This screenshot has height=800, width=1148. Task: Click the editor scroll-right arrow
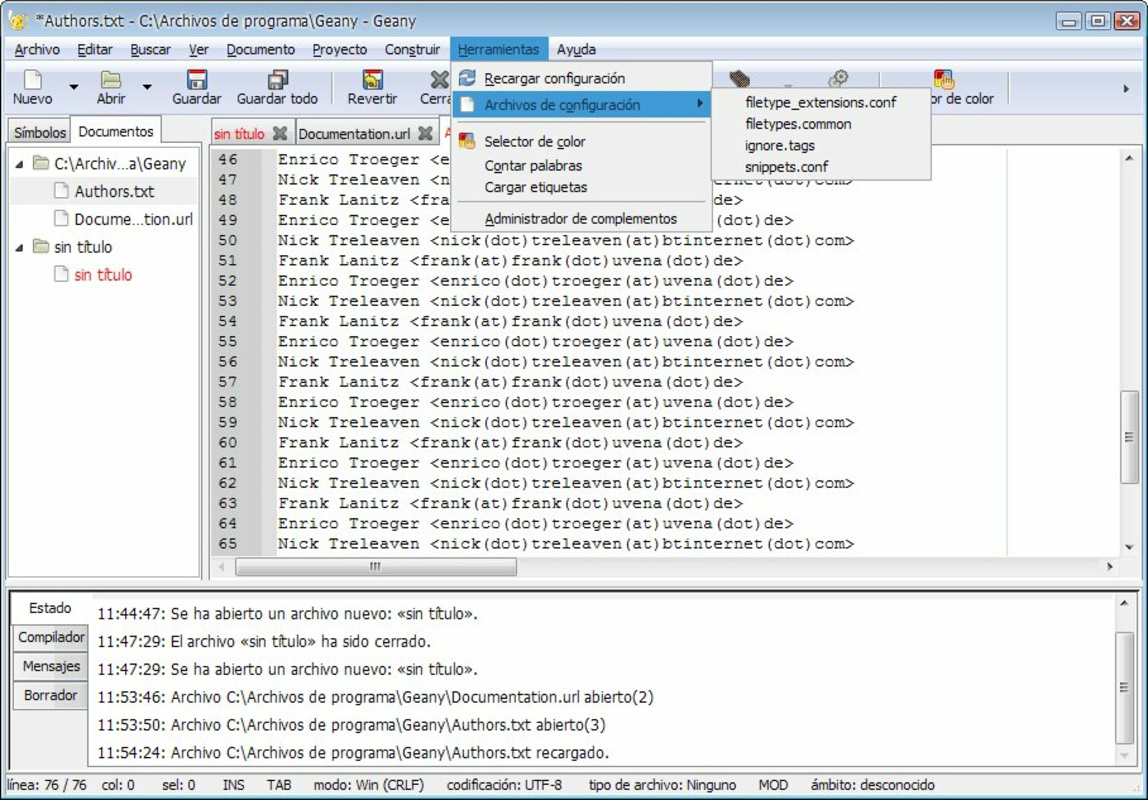point(1110,567)
